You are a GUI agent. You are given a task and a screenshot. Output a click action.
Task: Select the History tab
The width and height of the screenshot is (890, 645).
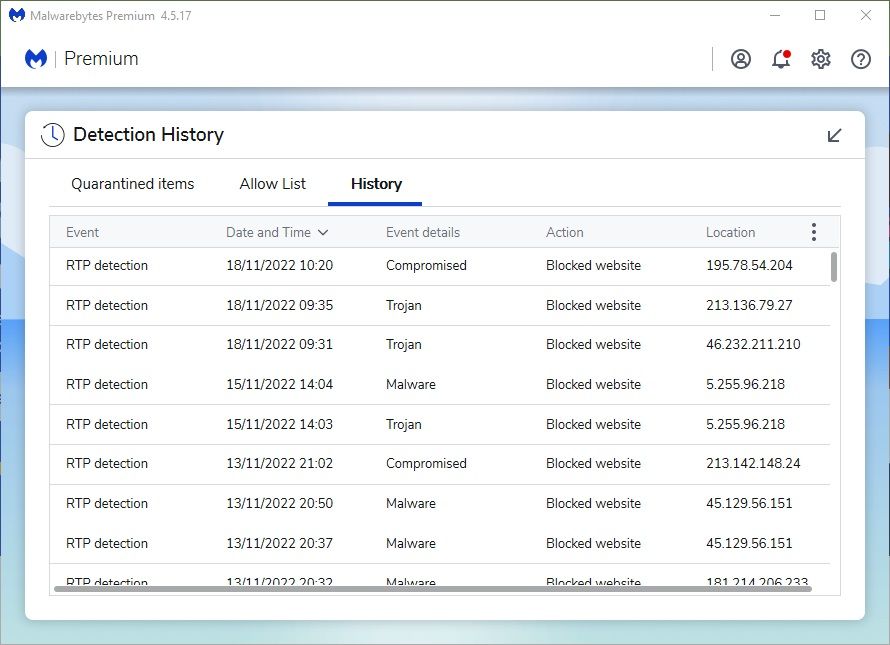[376, 184]
